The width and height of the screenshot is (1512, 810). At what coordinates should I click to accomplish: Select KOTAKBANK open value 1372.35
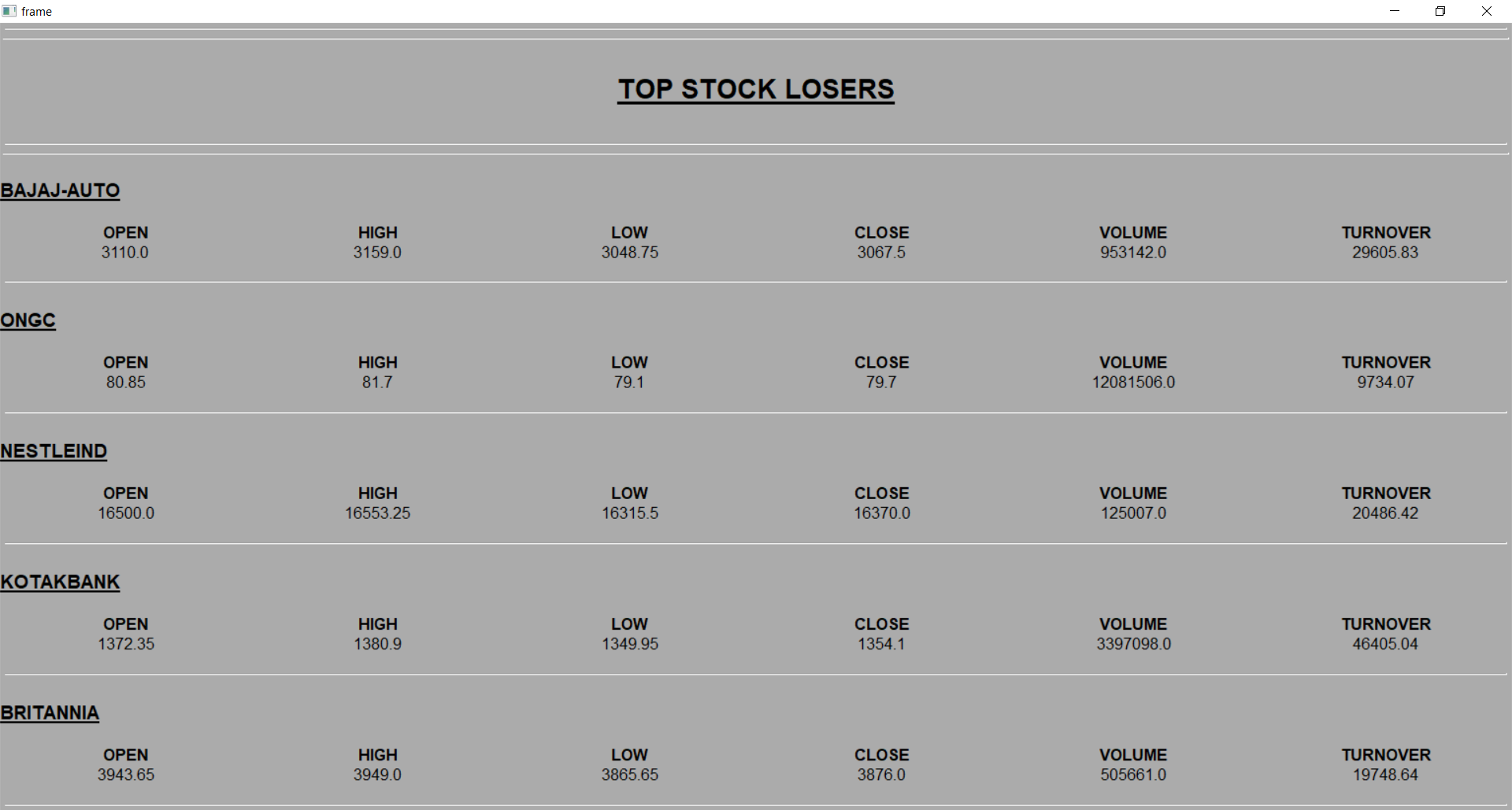[126, 643]
